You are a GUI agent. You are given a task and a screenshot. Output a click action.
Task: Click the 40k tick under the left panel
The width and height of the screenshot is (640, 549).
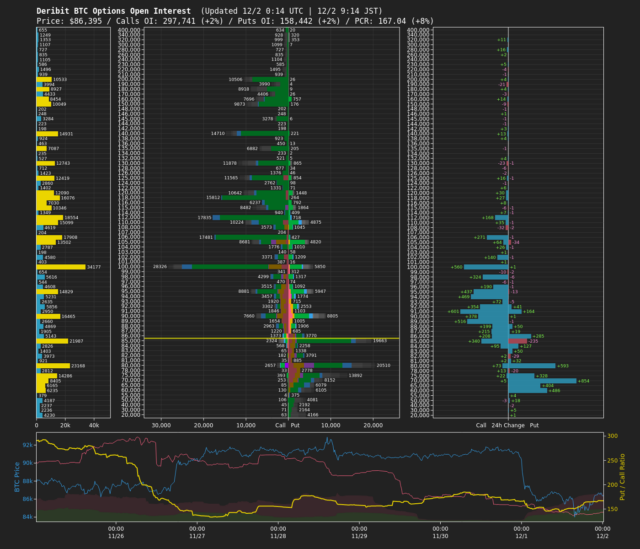[94, 425]
